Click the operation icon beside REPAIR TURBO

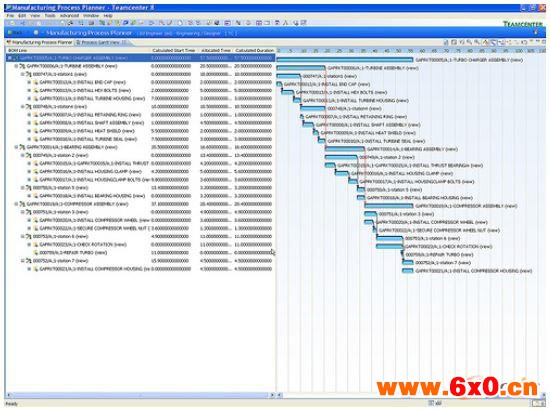click(35, 253)
